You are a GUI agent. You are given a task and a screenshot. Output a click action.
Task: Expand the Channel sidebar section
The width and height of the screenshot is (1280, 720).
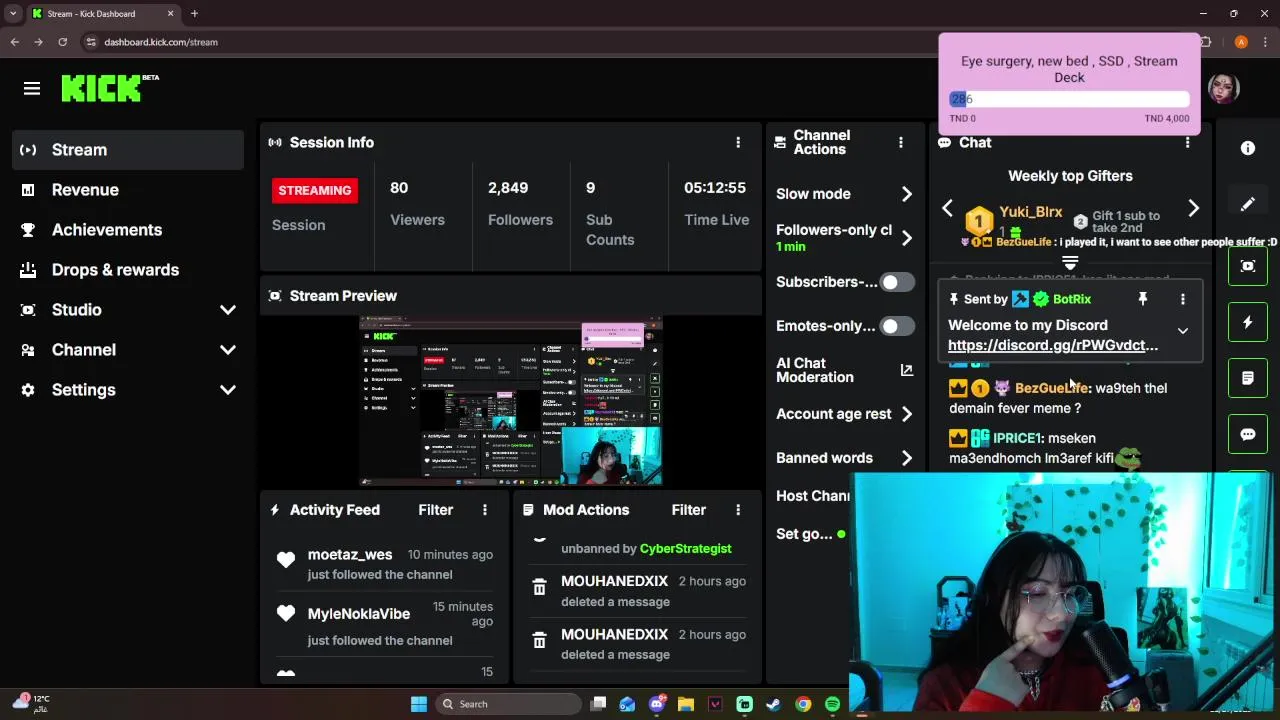pos(228,350)
